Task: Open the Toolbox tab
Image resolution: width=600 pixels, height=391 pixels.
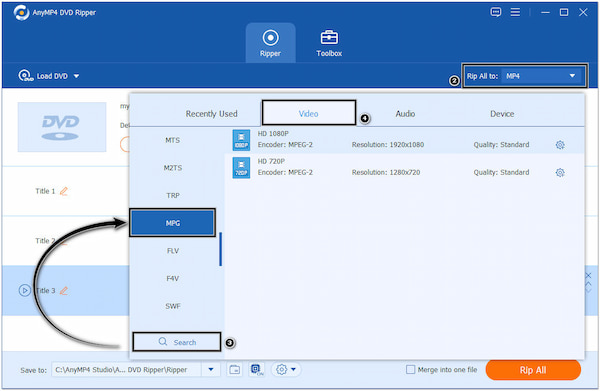Action: tap(329, 43)
